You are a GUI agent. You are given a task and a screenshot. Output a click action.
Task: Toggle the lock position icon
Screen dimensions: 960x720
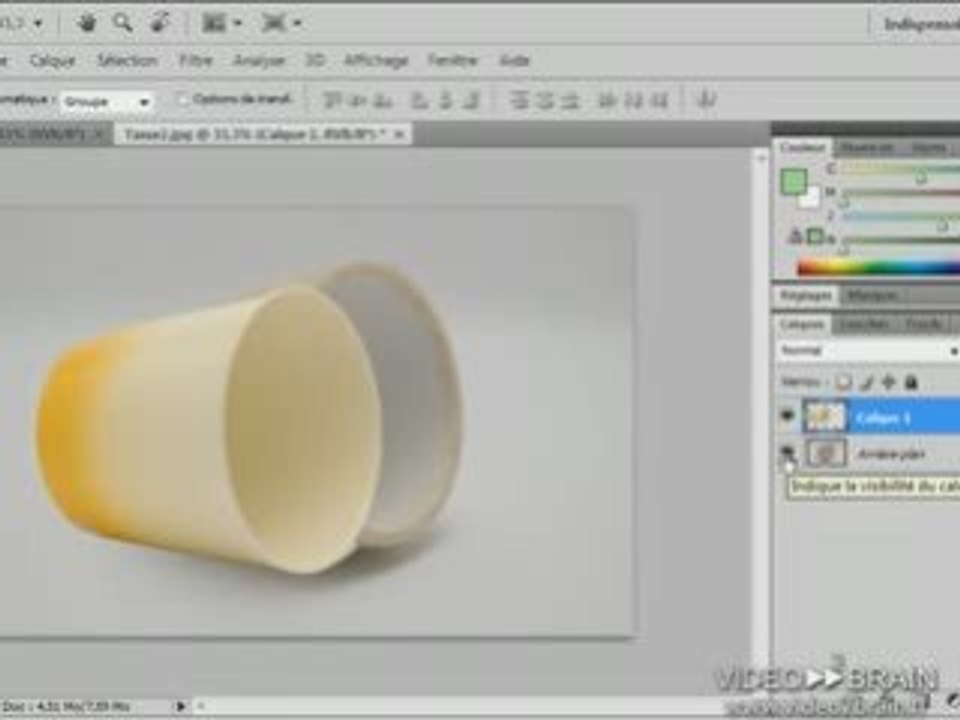pyautogui.click(x=889, y=383)
